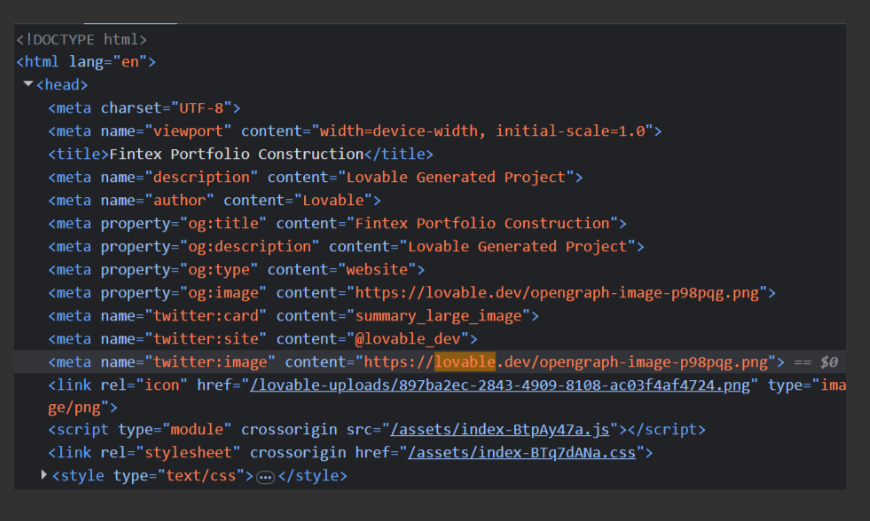Select the og:image meta node
The width and height of the screenshot is (870, 521).
click(x=412, y=292)
